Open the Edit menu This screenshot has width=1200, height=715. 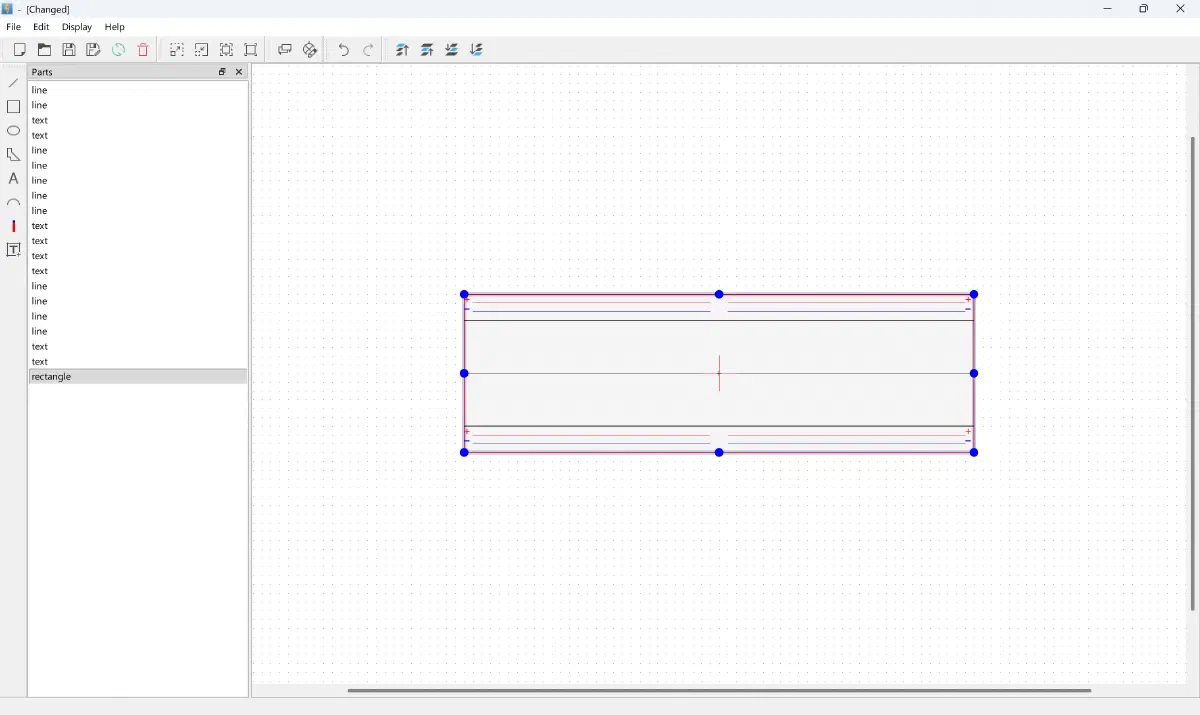coord(41,27)
